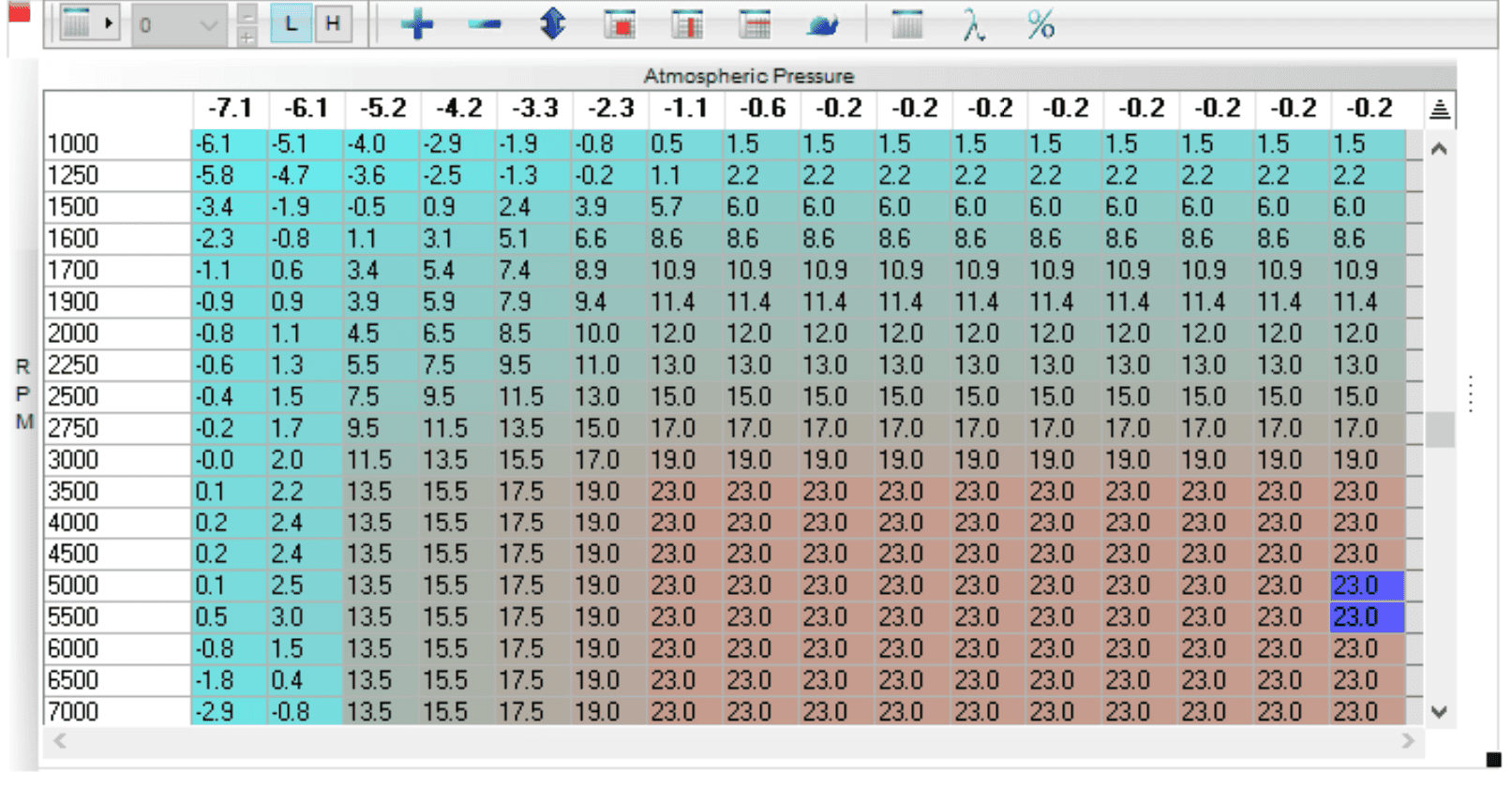Select the -3.3 column header
The height and width of the screenshot is (786, 1512).
click(534, 109)
